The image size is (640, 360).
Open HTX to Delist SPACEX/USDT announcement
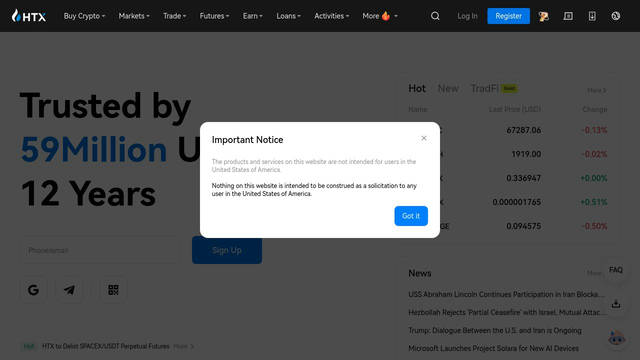[105, 346]
